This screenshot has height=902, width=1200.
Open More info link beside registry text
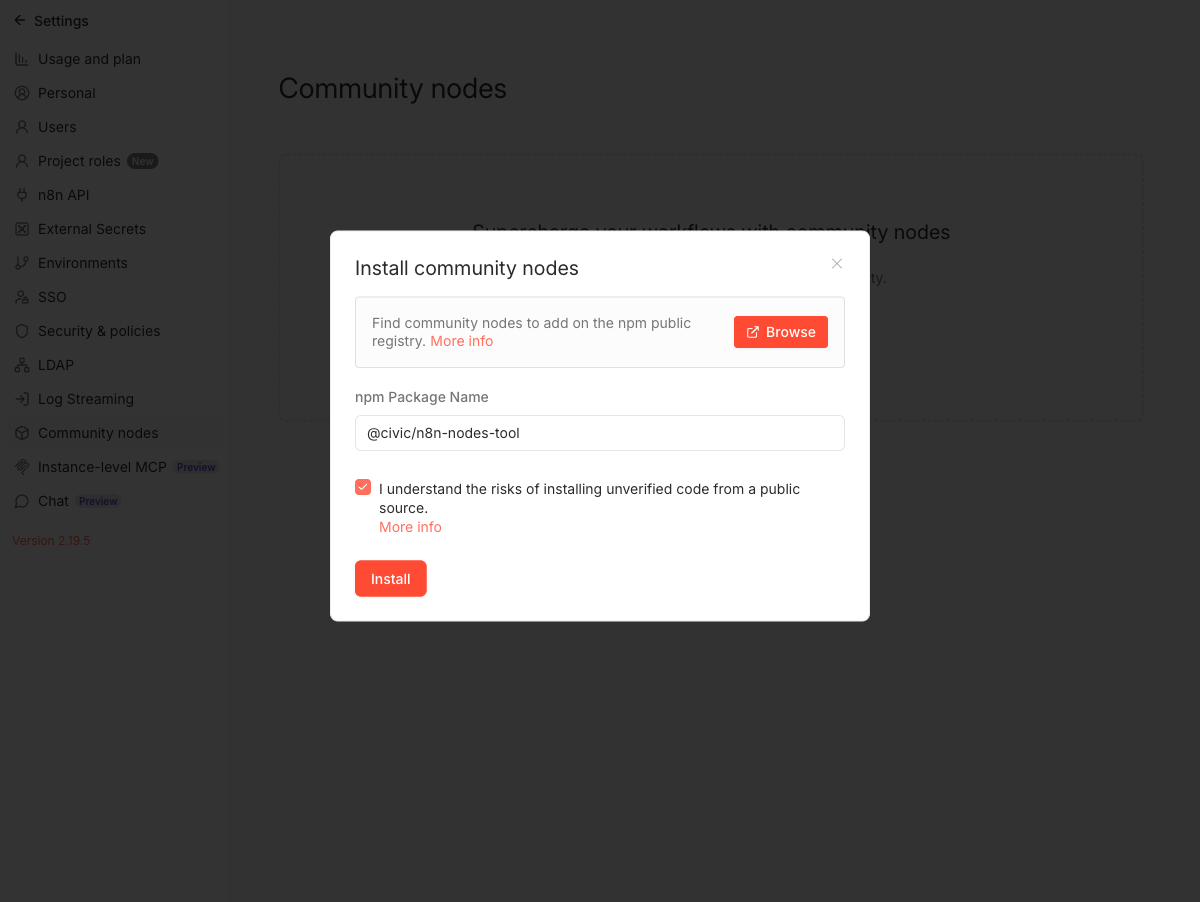(x=462, y=341)
